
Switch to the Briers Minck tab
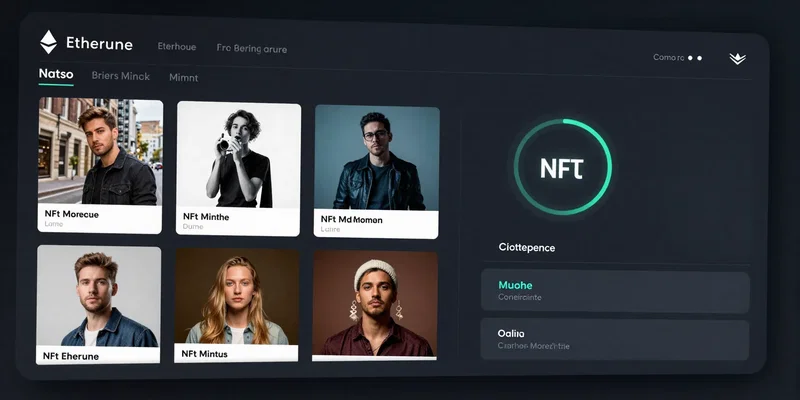(x=120, y=76)
